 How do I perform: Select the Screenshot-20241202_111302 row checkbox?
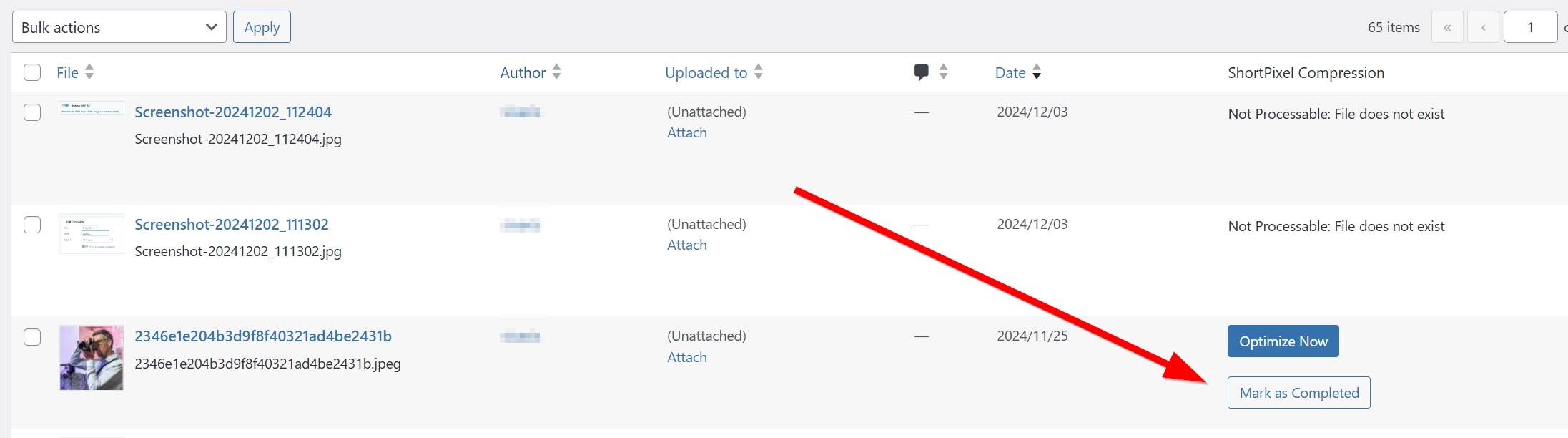(32, 225)
